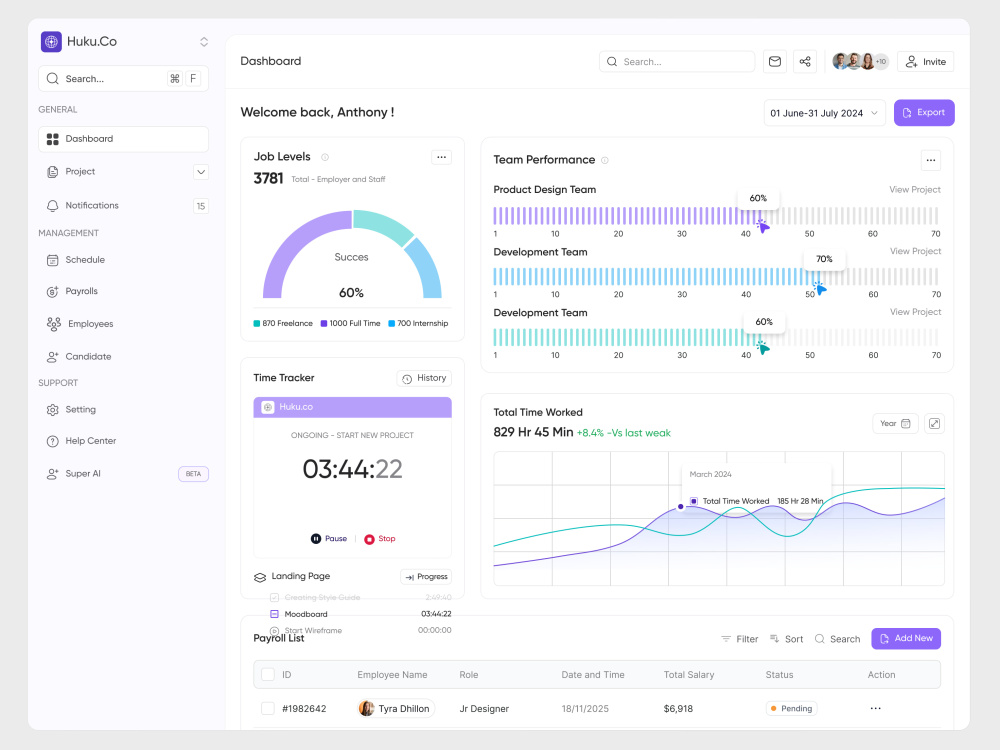The image size is (1000, 750).
Task: Click the Payrolls coin icon
Action: click(52, 292)
